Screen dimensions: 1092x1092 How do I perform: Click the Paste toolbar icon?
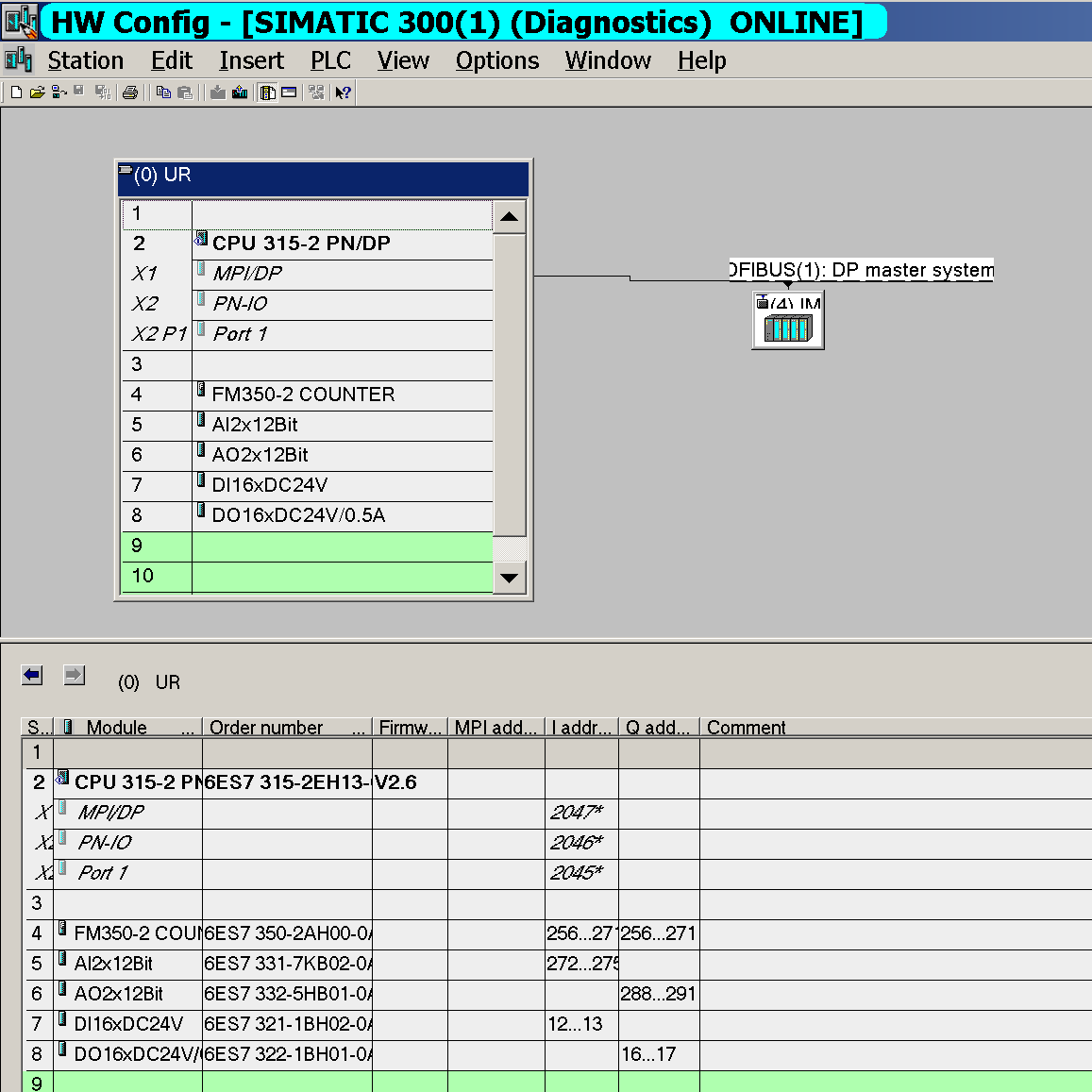[x=185, y=92]
